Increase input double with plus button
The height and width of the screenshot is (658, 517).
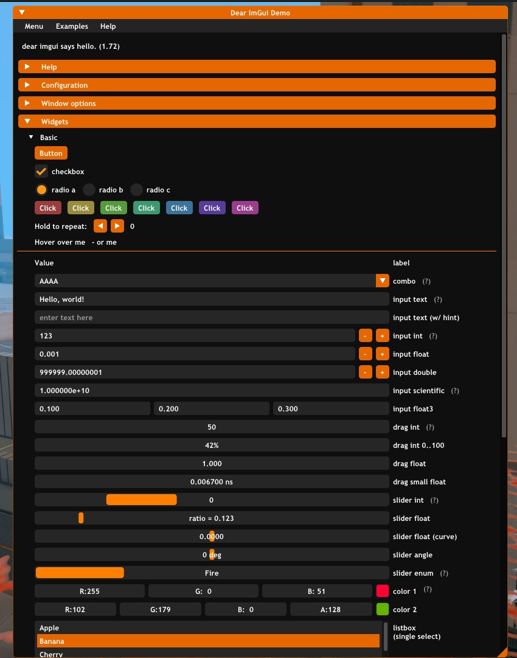click(x=382, y=372)
